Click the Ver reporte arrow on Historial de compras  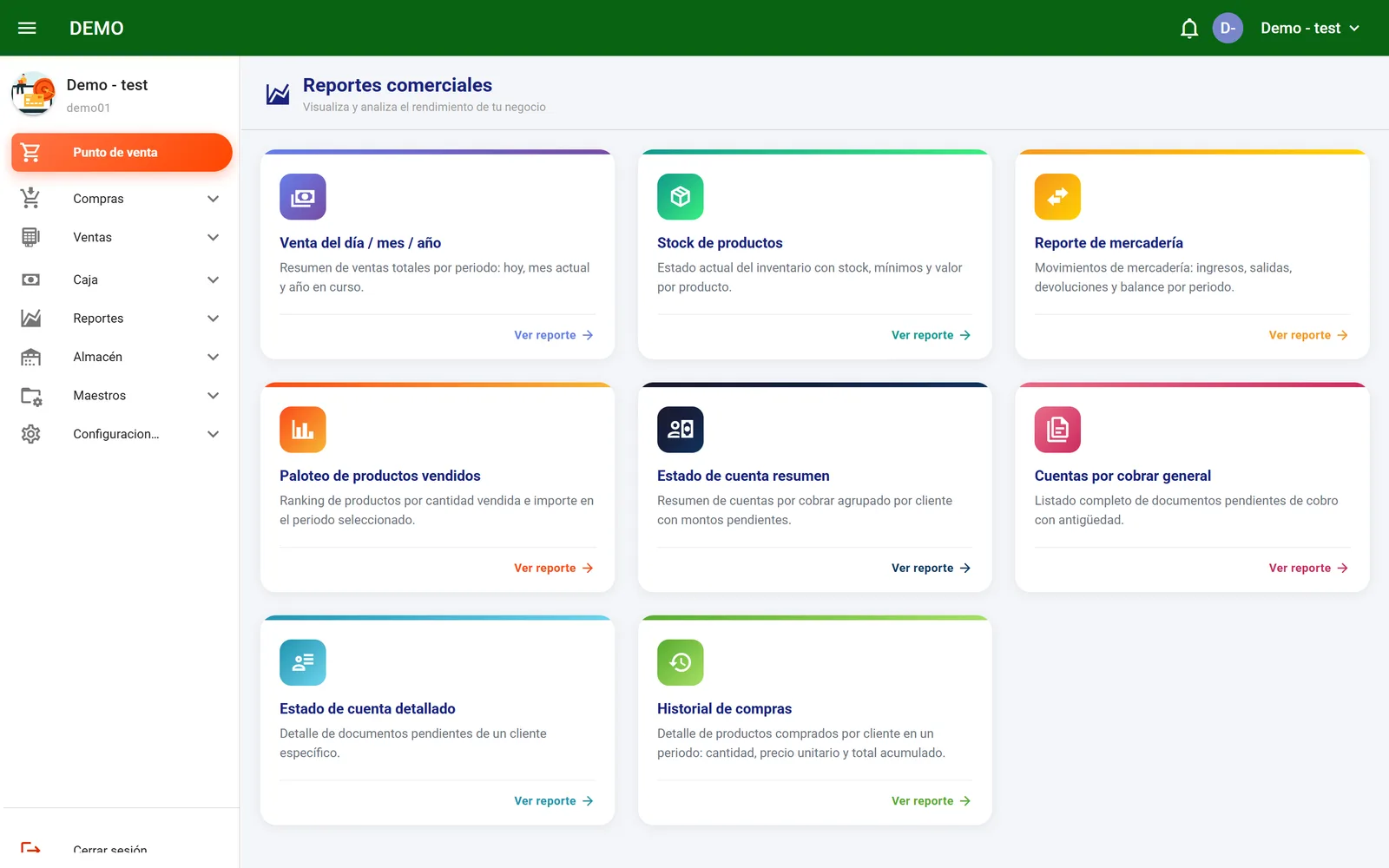point(965,801)
